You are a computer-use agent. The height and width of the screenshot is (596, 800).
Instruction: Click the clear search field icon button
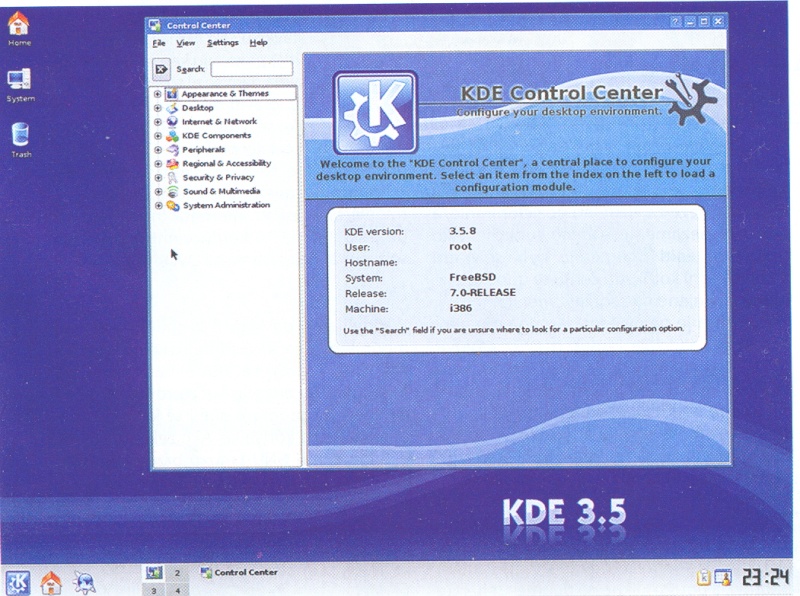tap(161, 69)
